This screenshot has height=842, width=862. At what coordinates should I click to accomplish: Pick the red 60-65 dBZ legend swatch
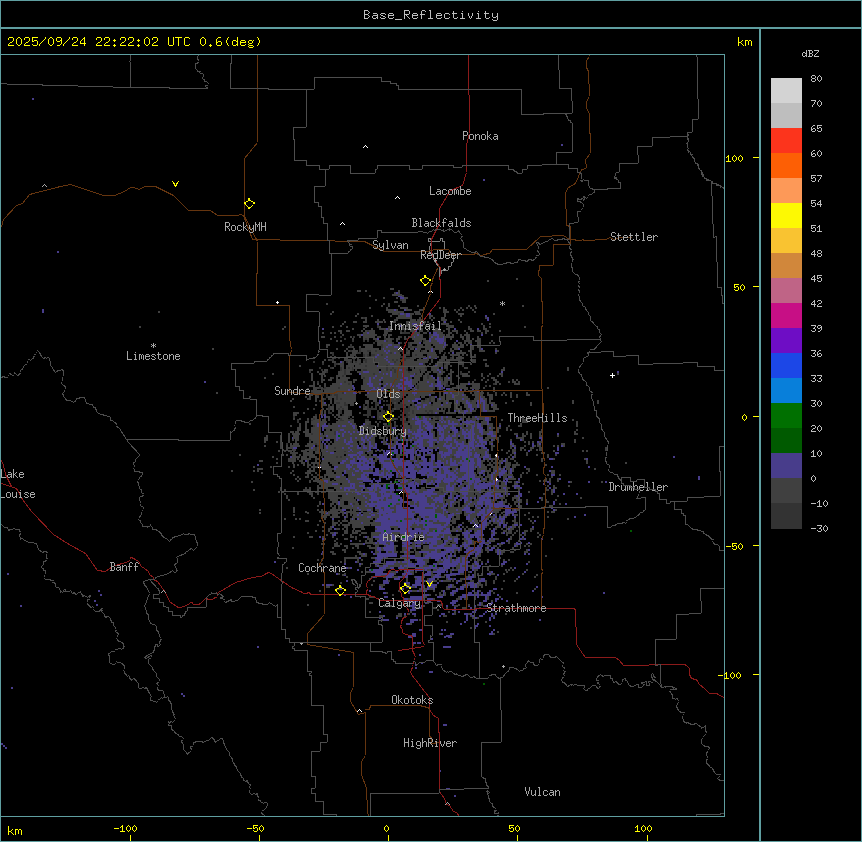coord(786,140)
